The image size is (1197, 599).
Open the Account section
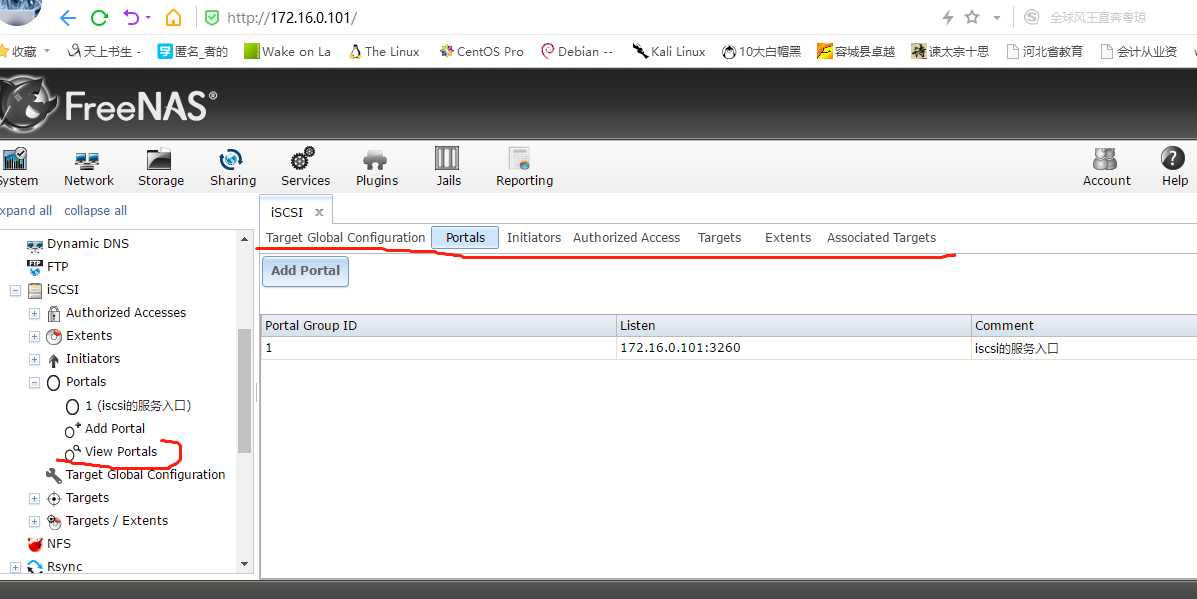pyautogui.click(x=1106, y=168)
